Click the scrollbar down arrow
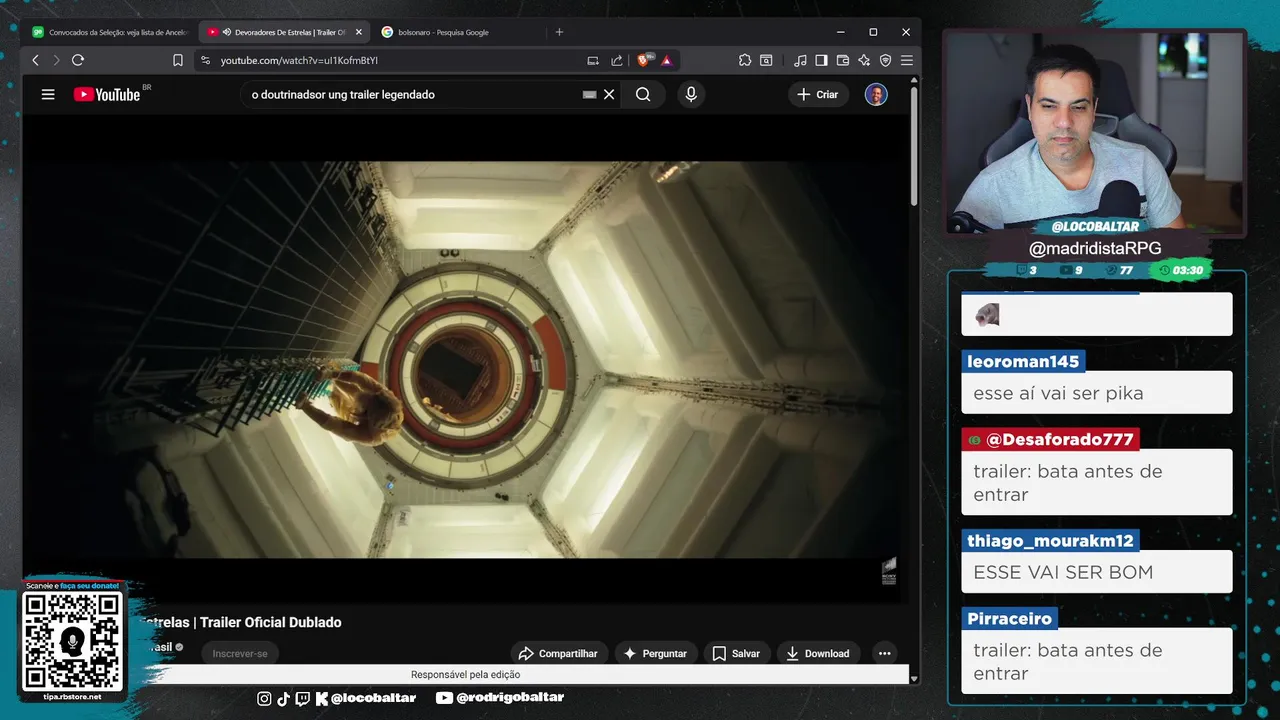This screenshot has height=720, width=1280. [x=914, y=678]
